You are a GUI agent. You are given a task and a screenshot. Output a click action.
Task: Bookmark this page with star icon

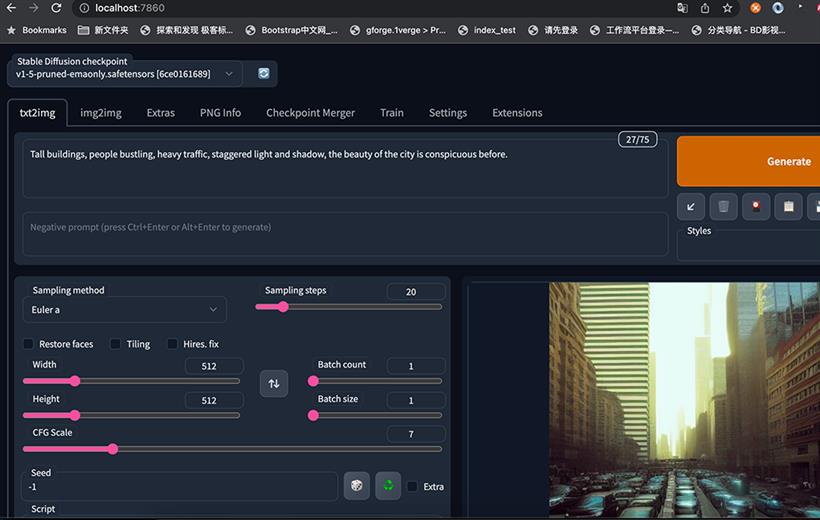[x=727, y=8]
